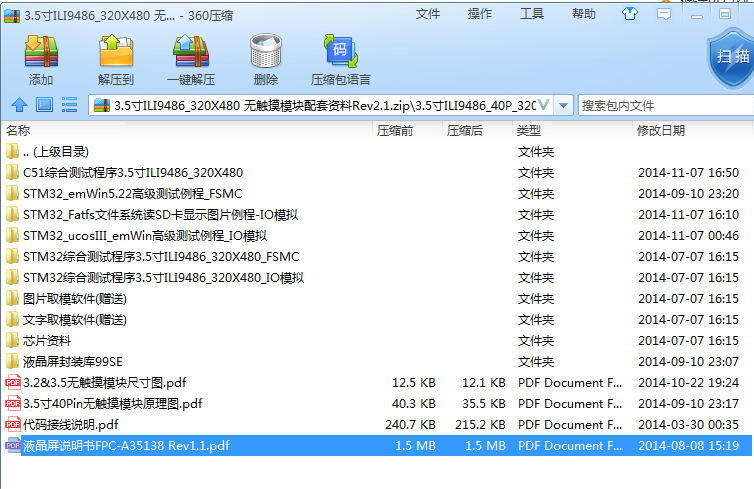Click the 2014-11-07 00:46 date cell
The image size is (754, 489).
coord(688,236)
